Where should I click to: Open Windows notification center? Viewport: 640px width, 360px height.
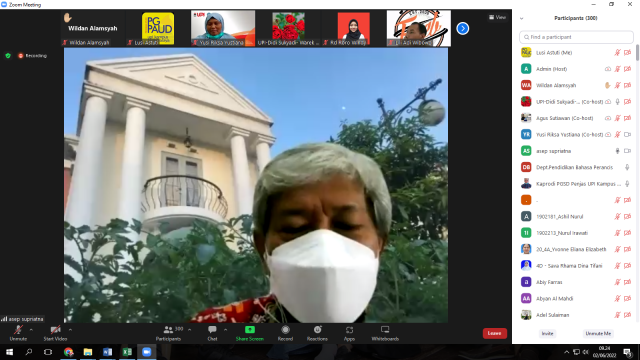point(627,352)
